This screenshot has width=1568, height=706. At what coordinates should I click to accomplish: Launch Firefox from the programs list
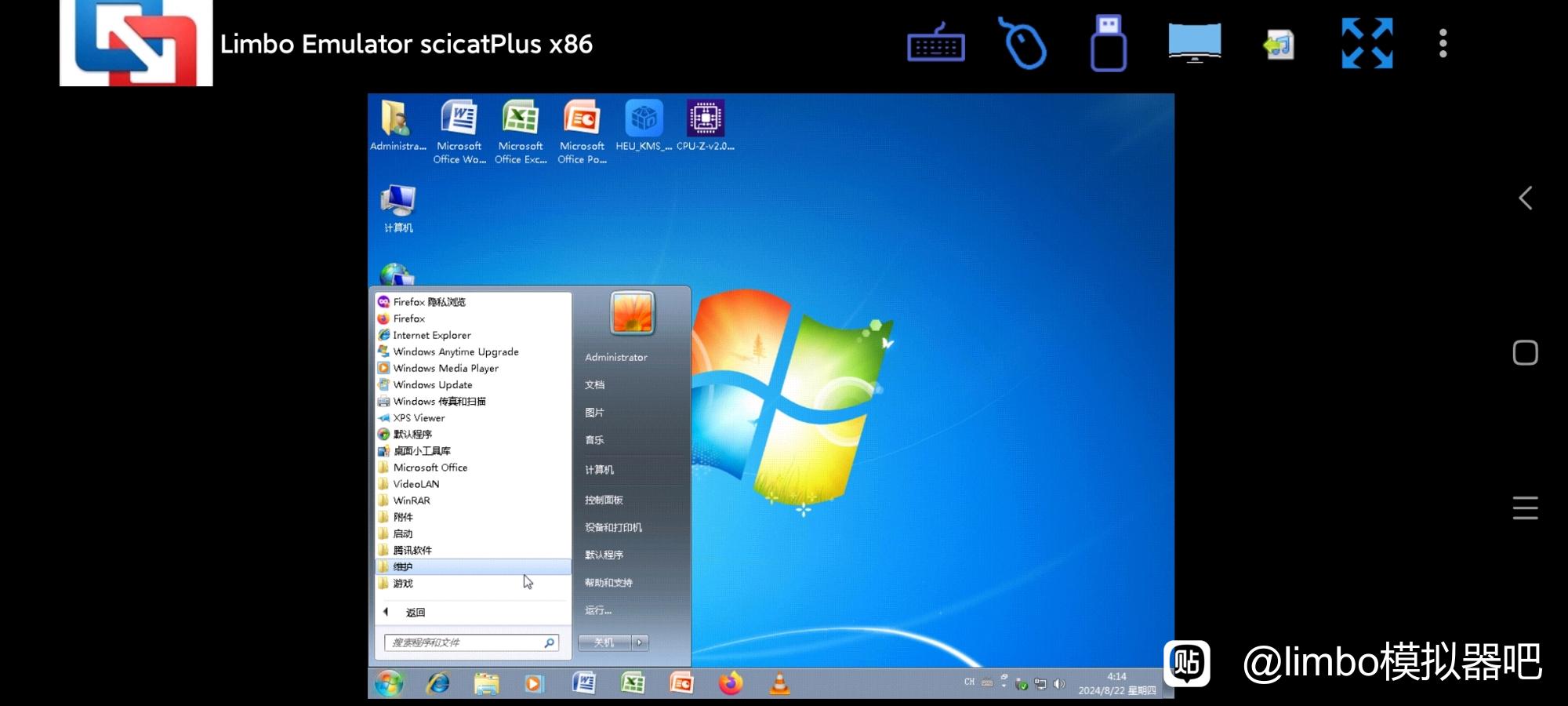473,318
